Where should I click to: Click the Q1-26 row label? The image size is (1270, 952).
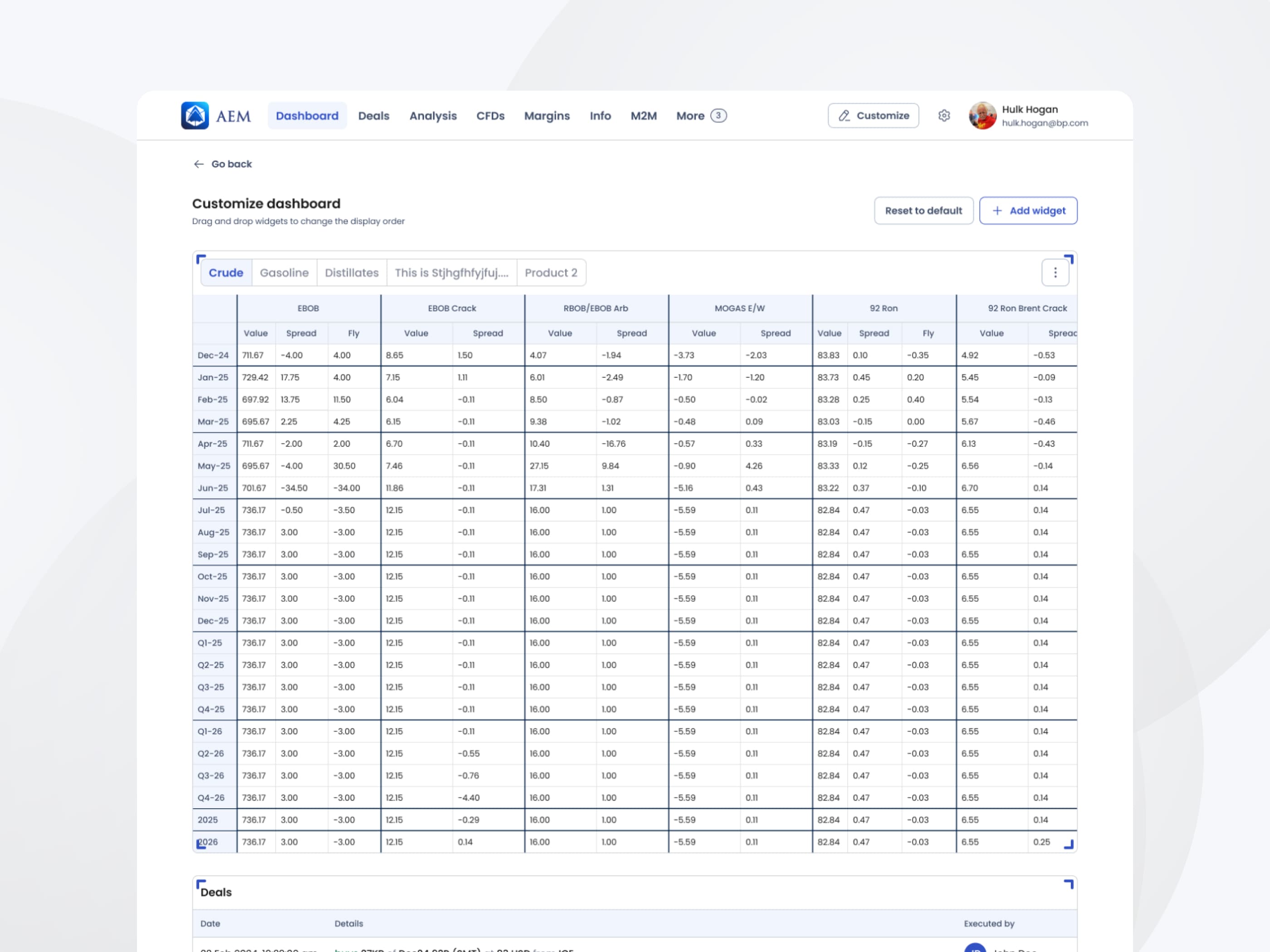pos(210,731)
